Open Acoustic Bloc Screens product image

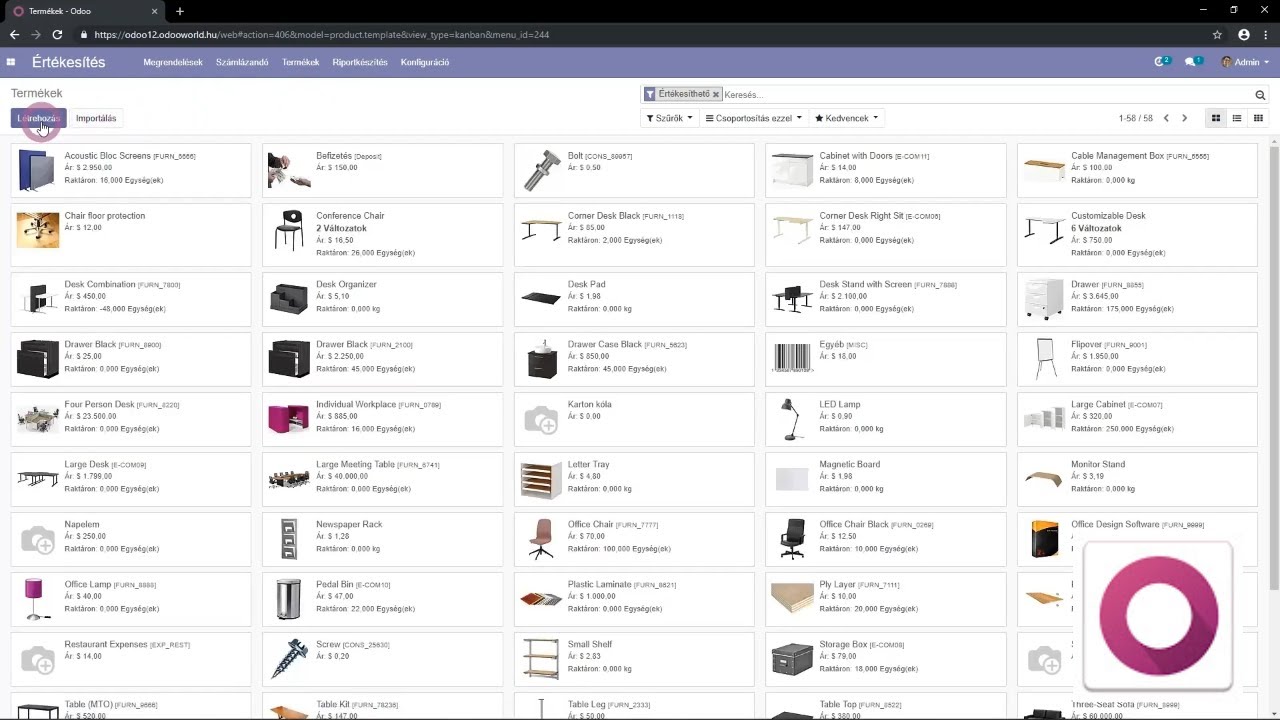(38, 170)
